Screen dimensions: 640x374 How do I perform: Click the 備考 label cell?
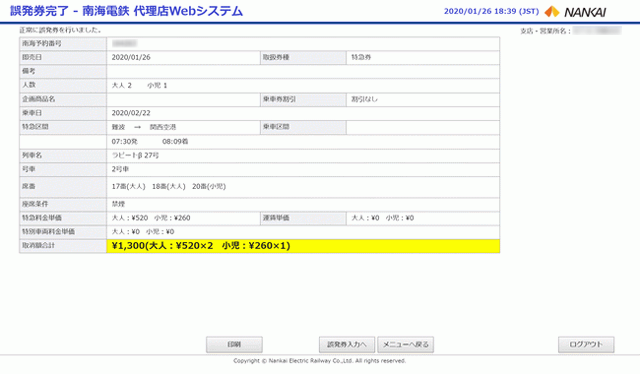coord(63,71)
